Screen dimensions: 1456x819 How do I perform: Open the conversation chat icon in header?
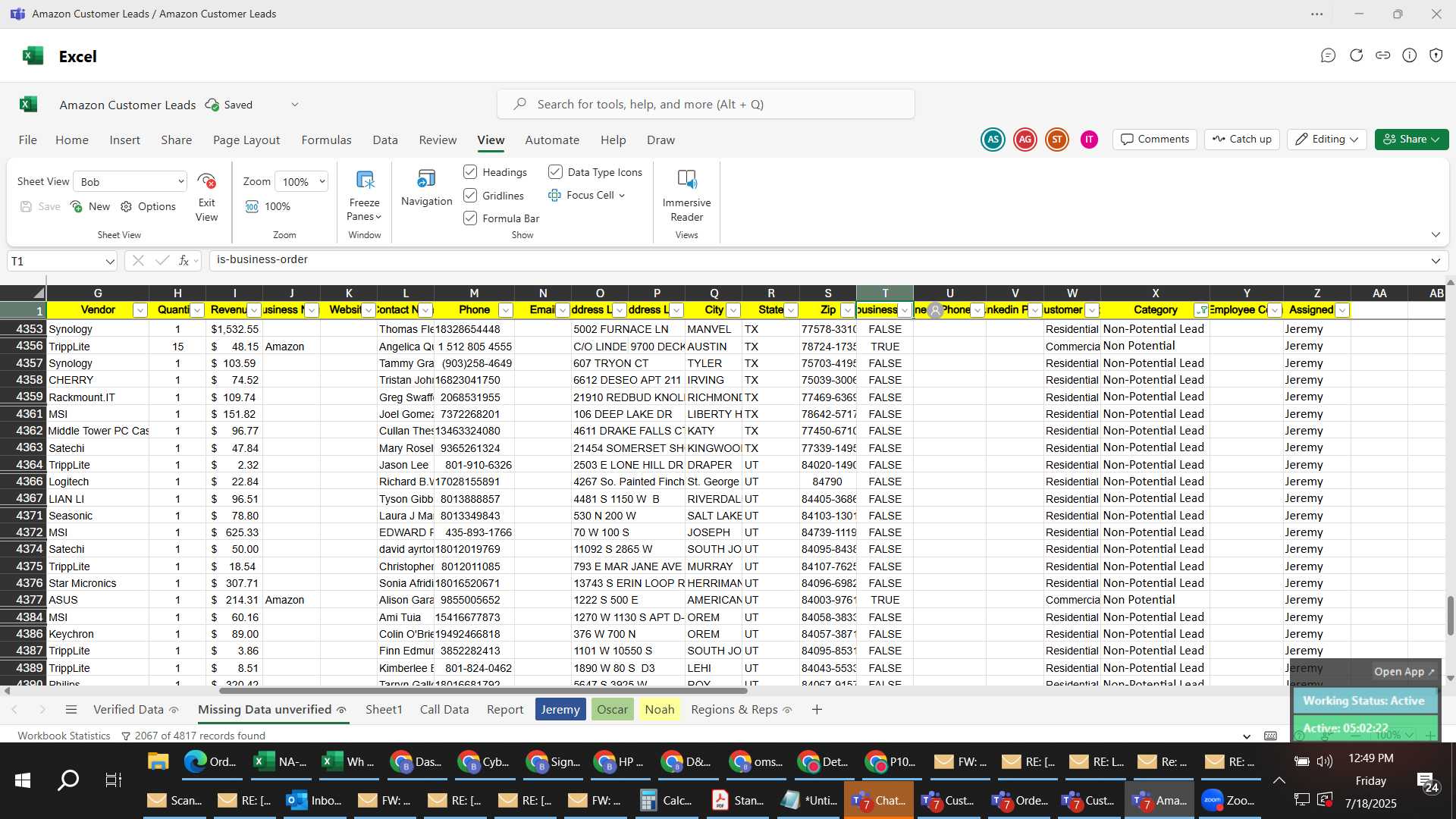pos(1328,55)
